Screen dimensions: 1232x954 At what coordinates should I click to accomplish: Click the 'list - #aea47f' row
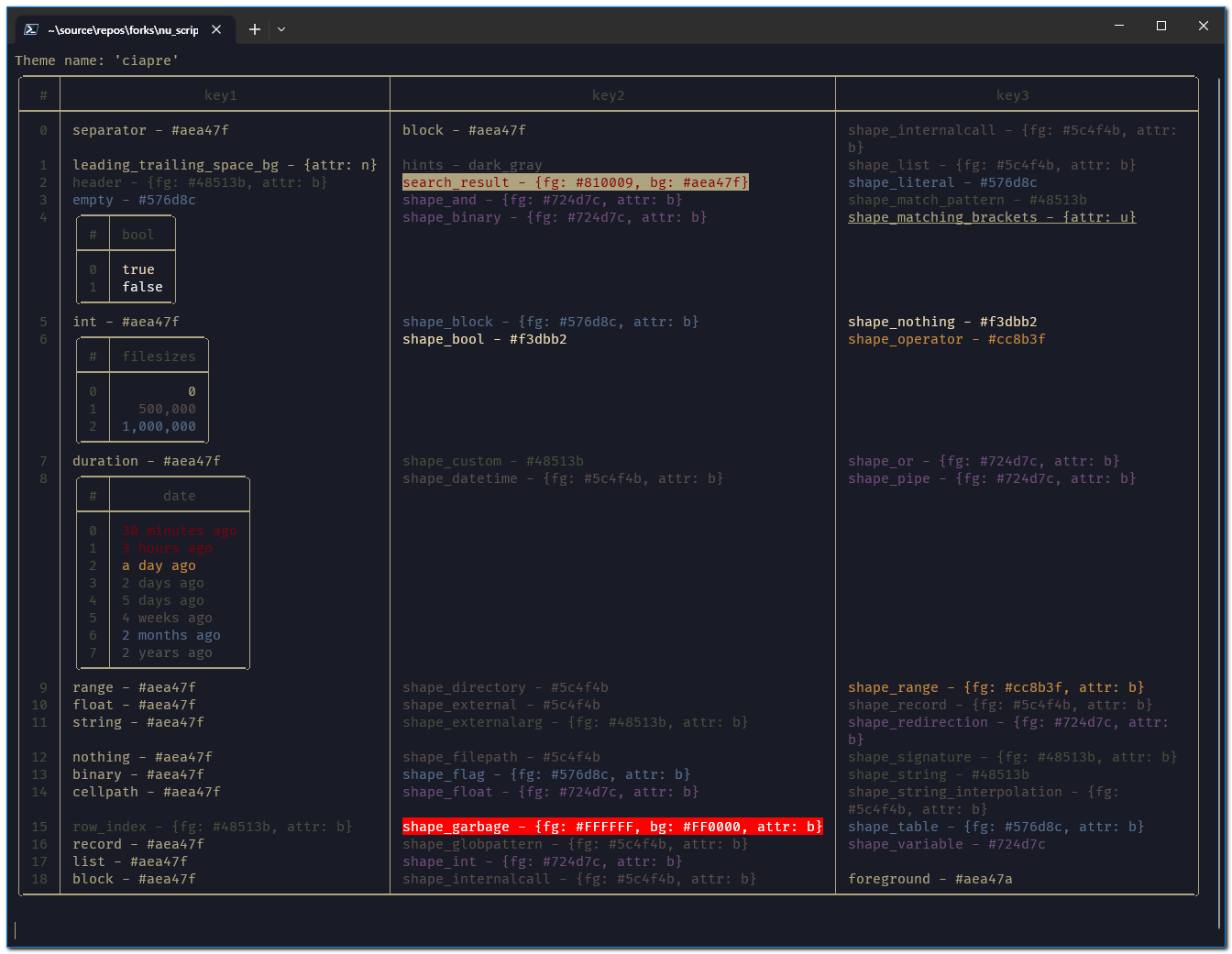coord(130,861)
